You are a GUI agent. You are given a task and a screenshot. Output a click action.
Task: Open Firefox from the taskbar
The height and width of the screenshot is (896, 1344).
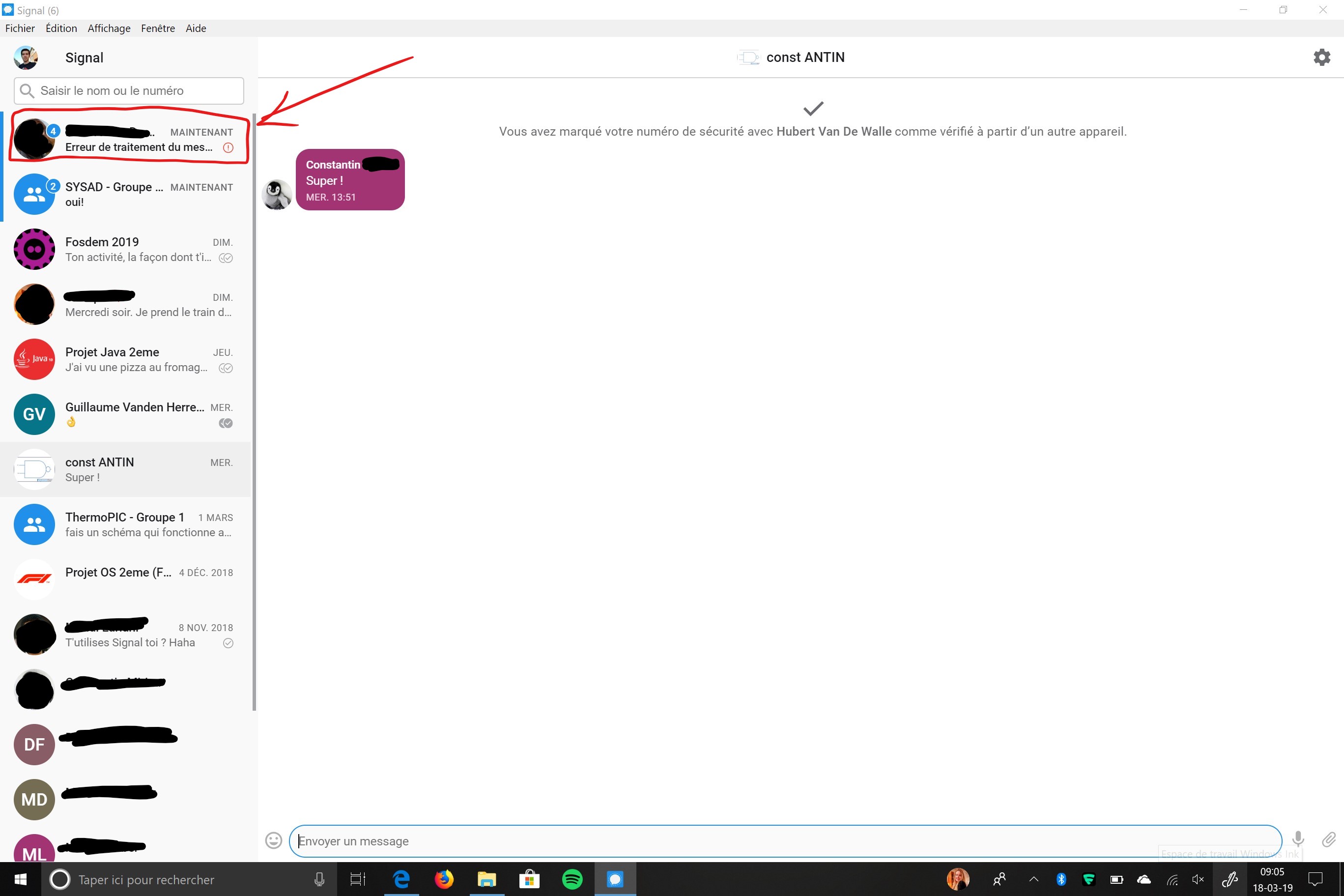coord(444,879)
